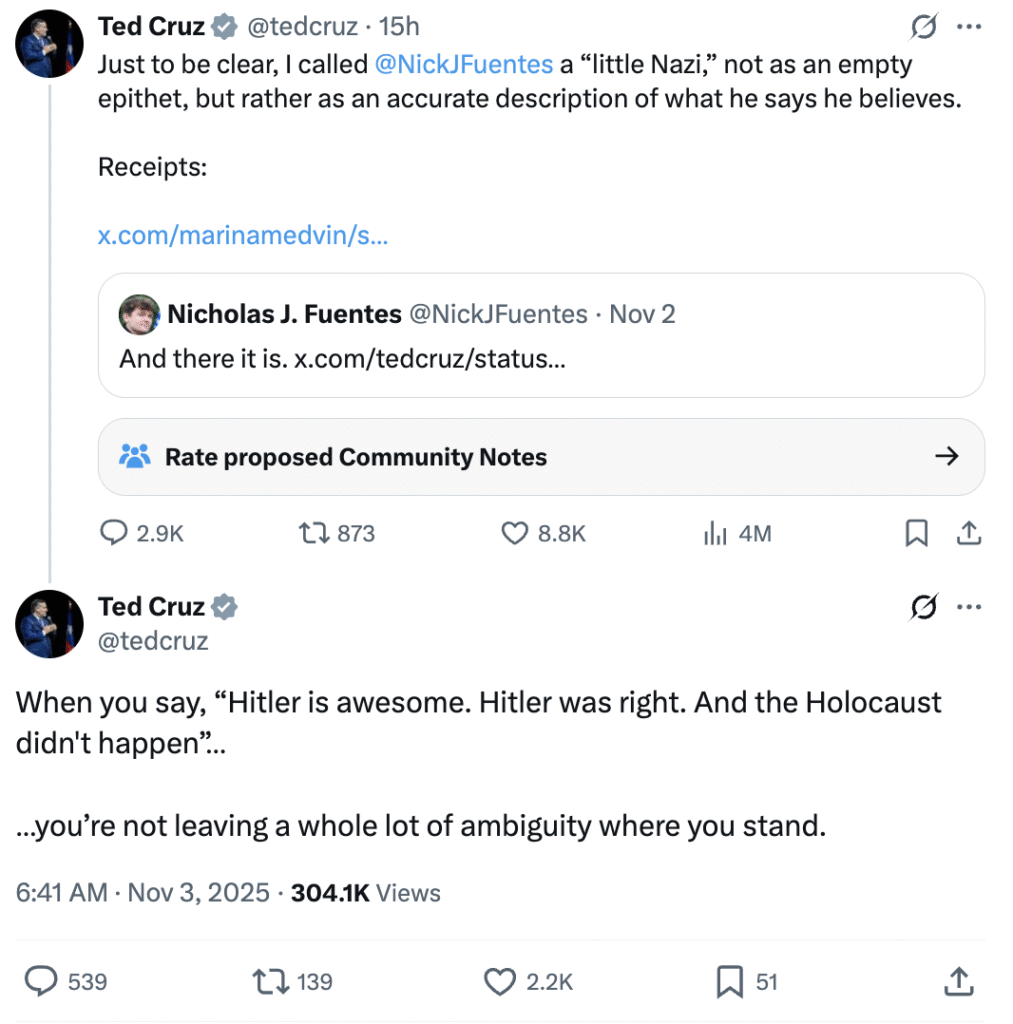Open the @NickJFuentes mention link
Screen dimensions: 1013x1024
coord(463,65)
